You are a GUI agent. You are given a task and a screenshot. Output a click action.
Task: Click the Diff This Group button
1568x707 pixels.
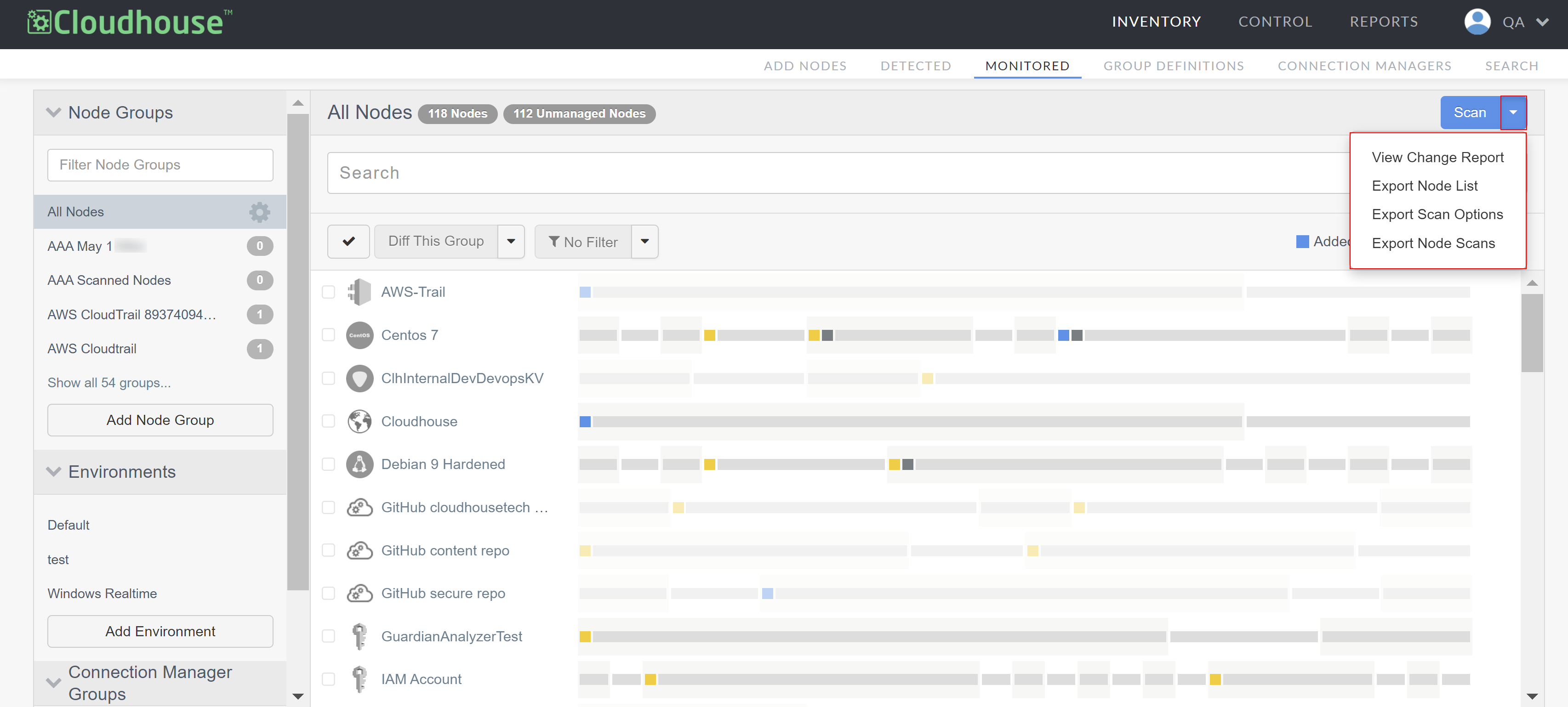(436, 242)
